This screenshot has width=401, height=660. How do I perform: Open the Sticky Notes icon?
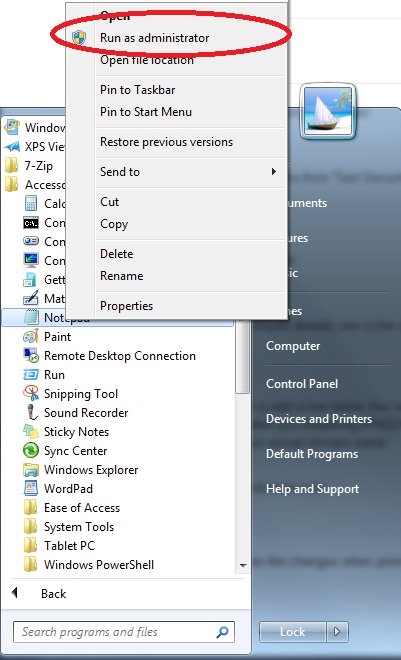pyautogui.click(x=31, y=431)
